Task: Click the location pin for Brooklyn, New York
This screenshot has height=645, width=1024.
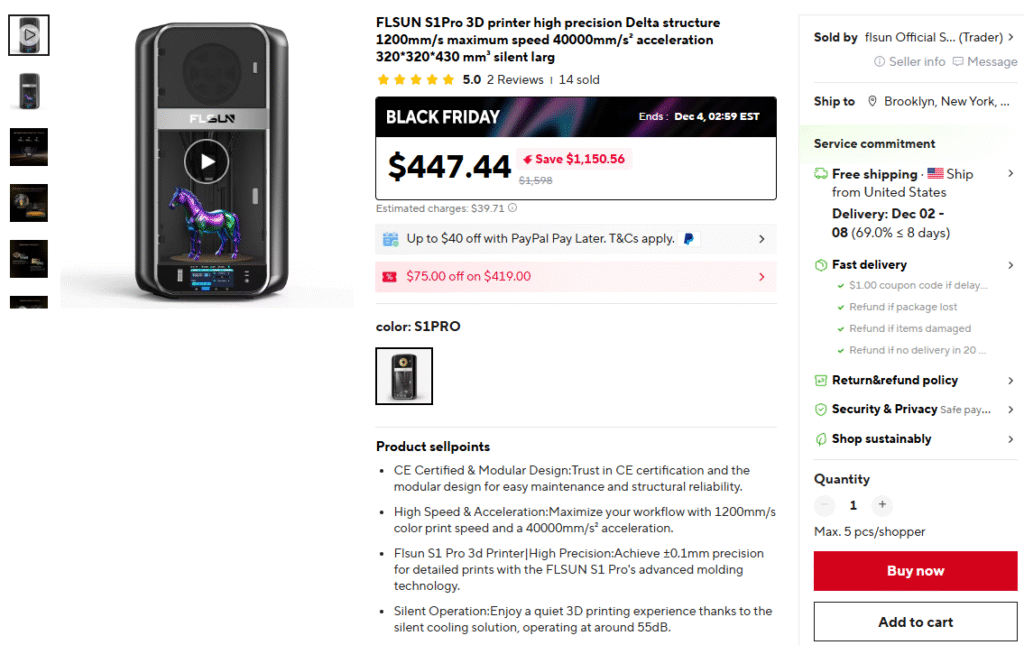Action: coord(873,101)
